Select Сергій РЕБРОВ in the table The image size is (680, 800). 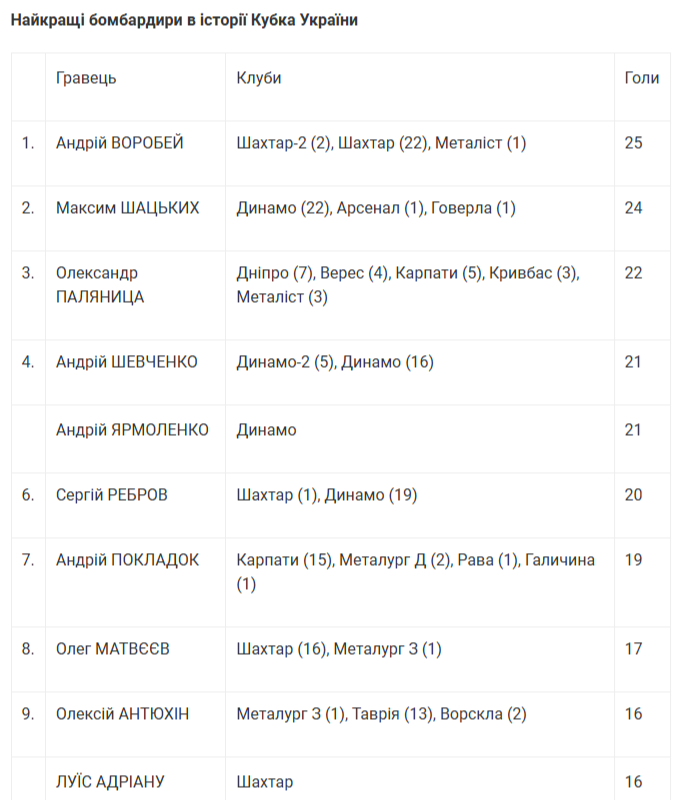(113, 495)
